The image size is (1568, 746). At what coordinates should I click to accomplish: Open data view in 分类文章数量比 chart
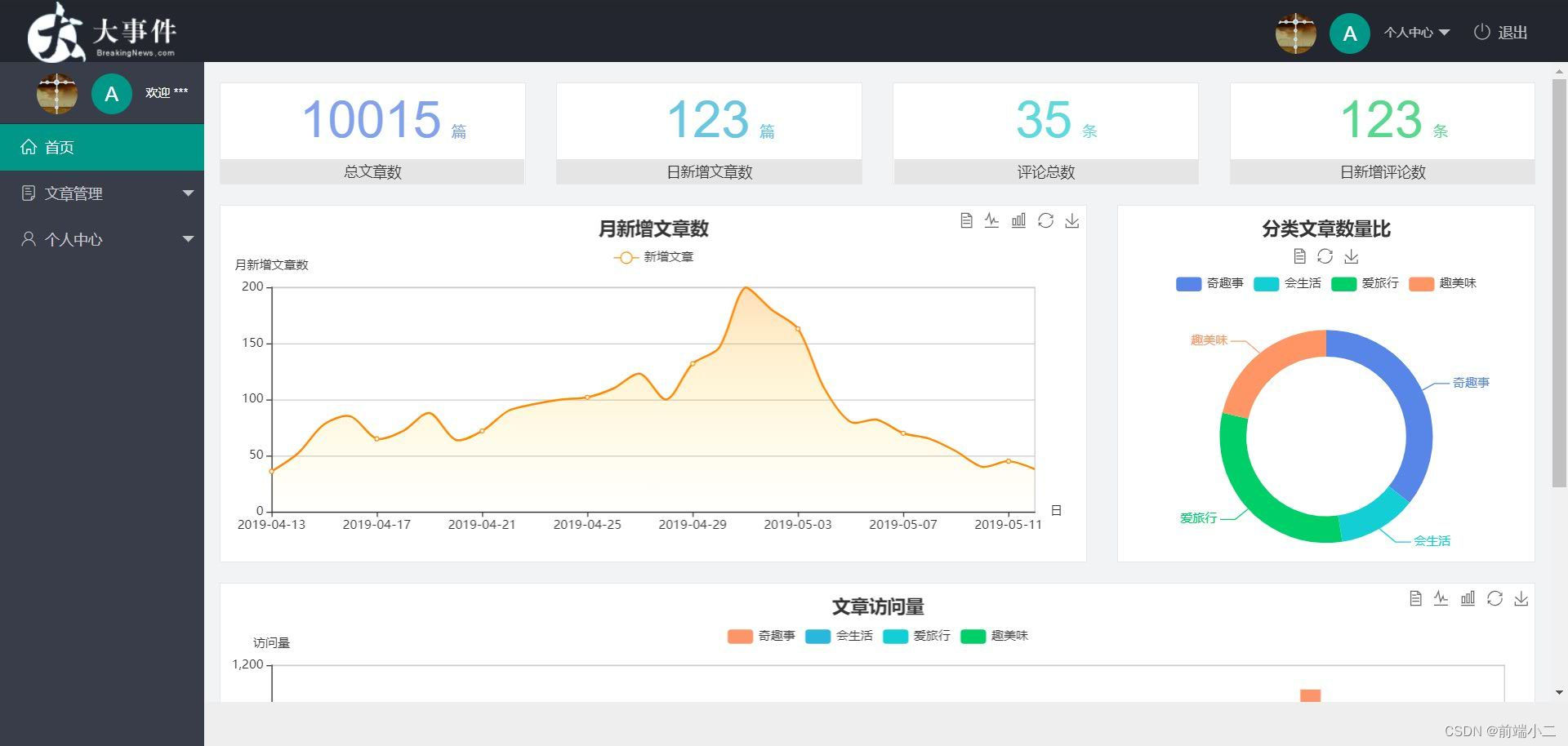click(1299, 256)
